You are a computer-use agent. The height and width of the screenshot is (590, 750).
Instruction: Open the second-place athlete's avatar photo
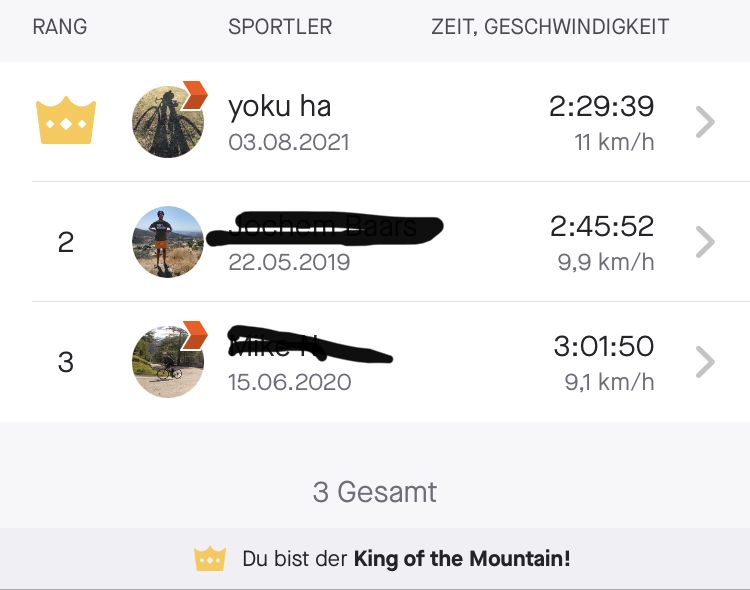[168, 242]
